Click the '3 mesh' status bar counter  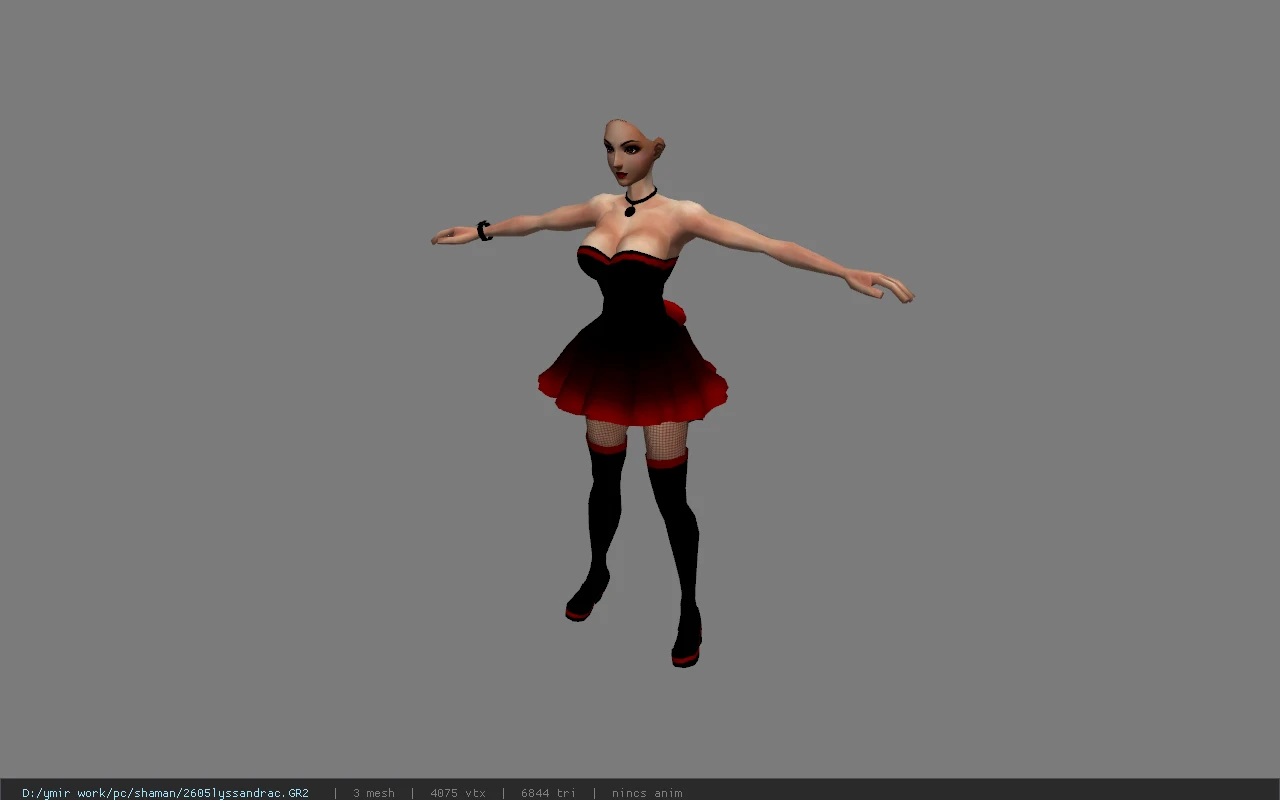(x=373, y=793)
